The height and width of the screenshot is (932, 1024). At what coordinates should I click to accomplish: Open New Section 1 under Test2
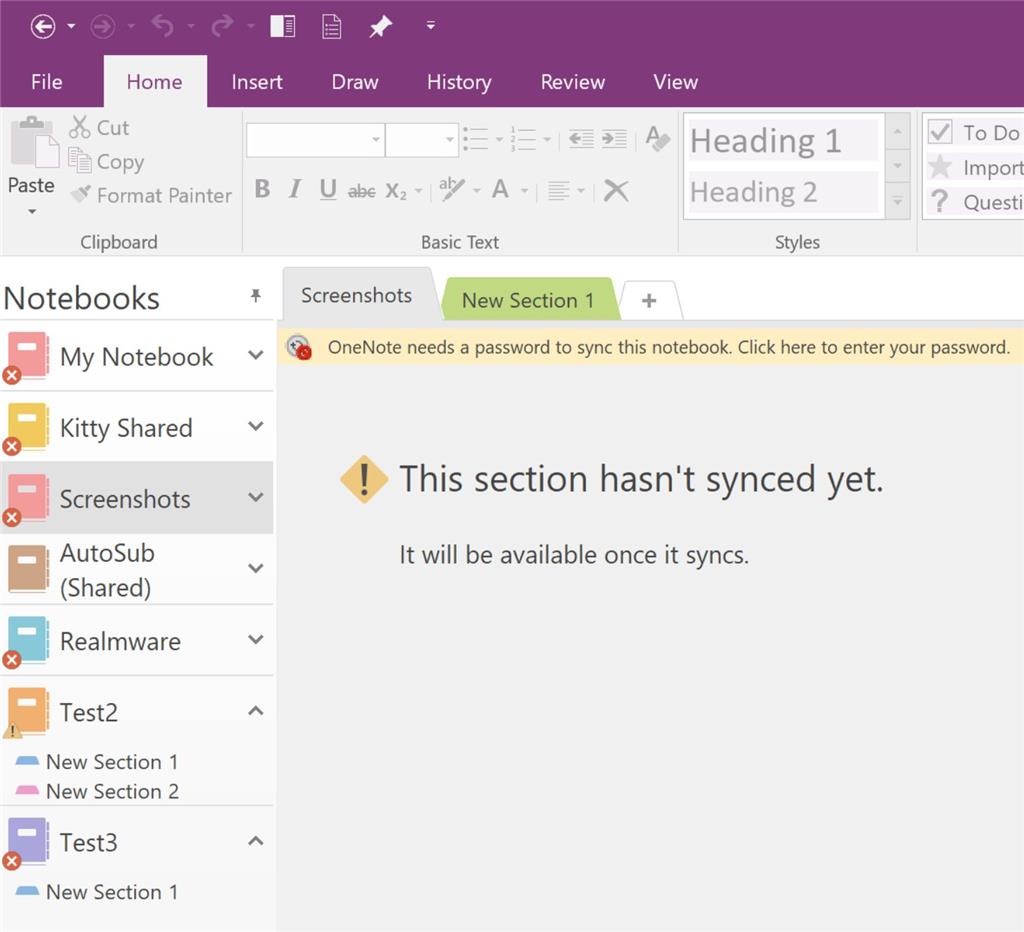(112, 762)
